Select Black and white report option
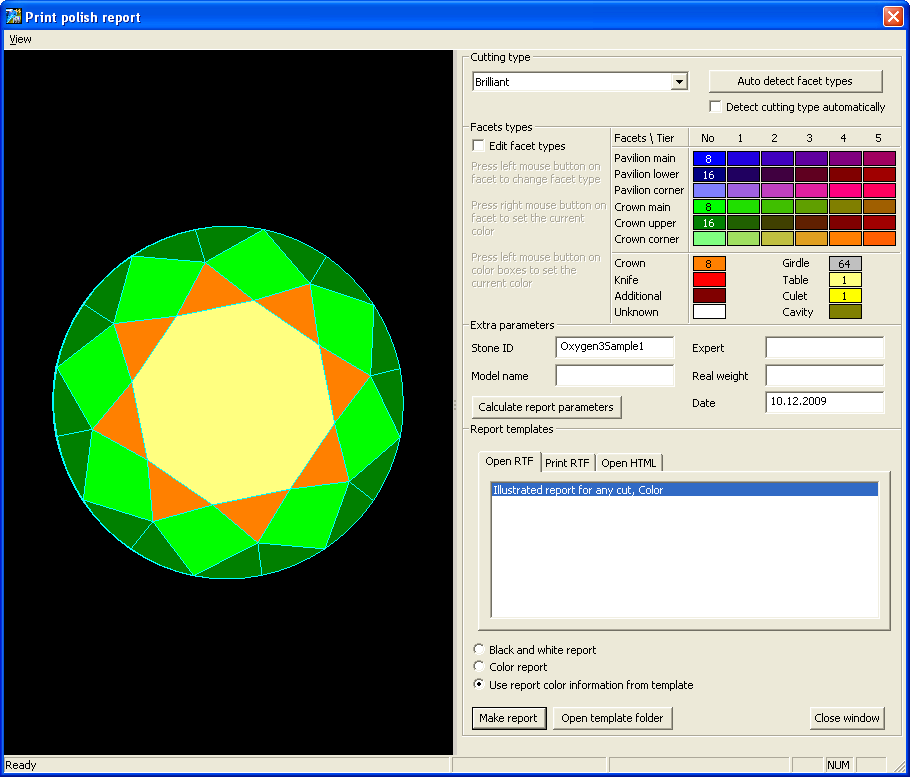 pyautogui.click(x=480, y=650)
